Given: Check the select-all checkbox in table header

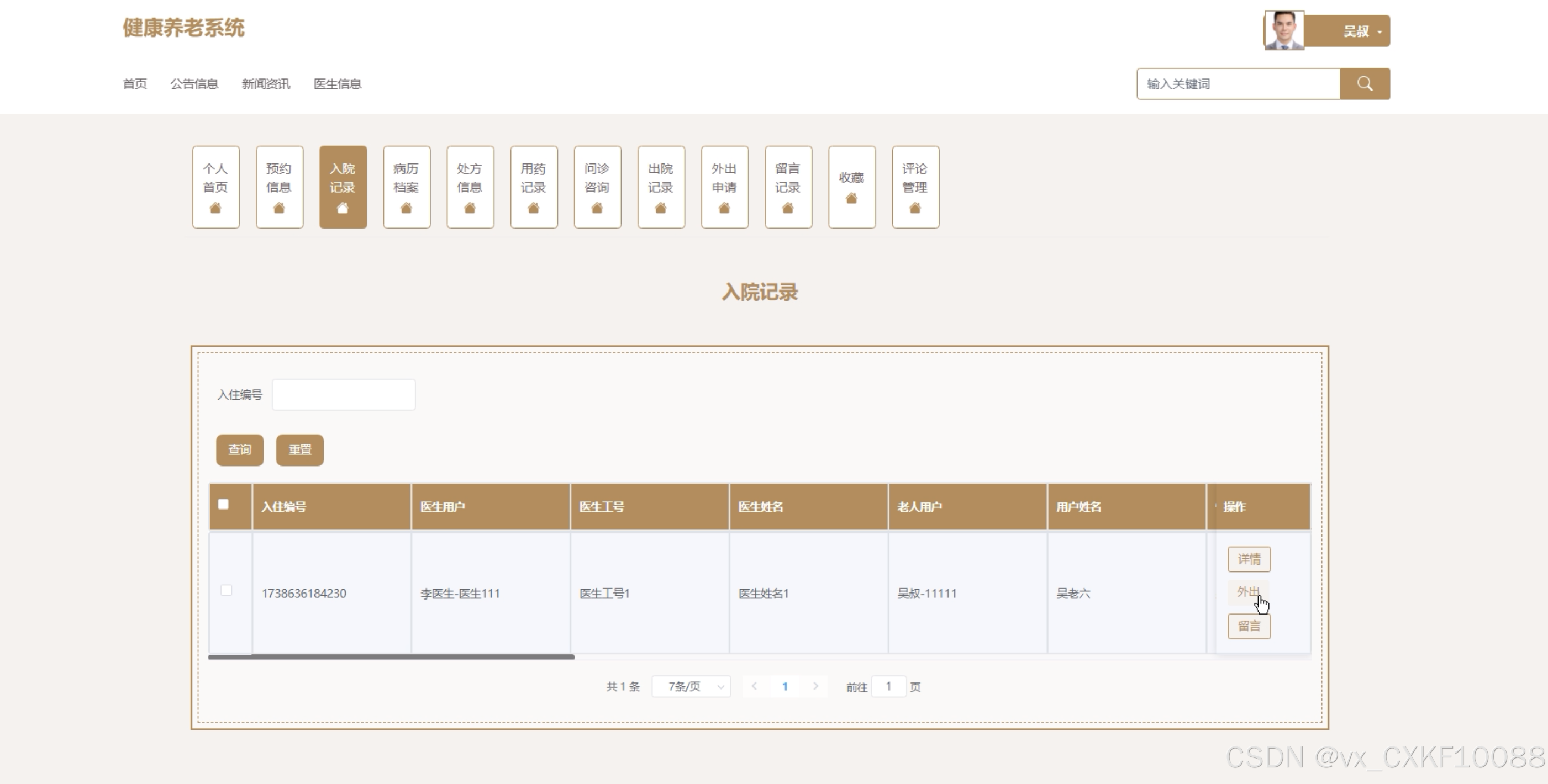Looking at the screenshot, I should pos(224,505).
